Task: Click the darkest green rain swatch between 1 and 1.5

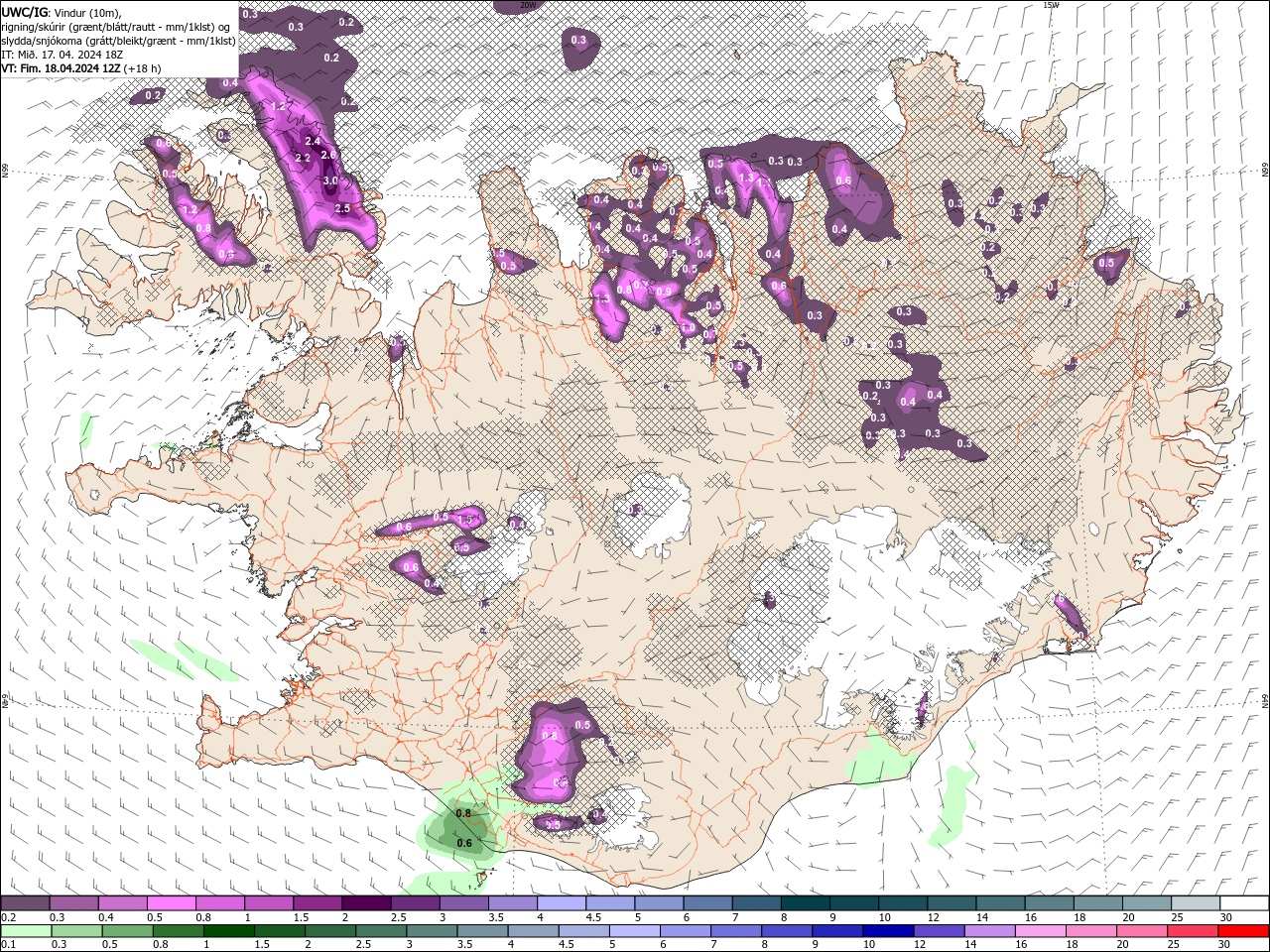Action: point(228,931)
